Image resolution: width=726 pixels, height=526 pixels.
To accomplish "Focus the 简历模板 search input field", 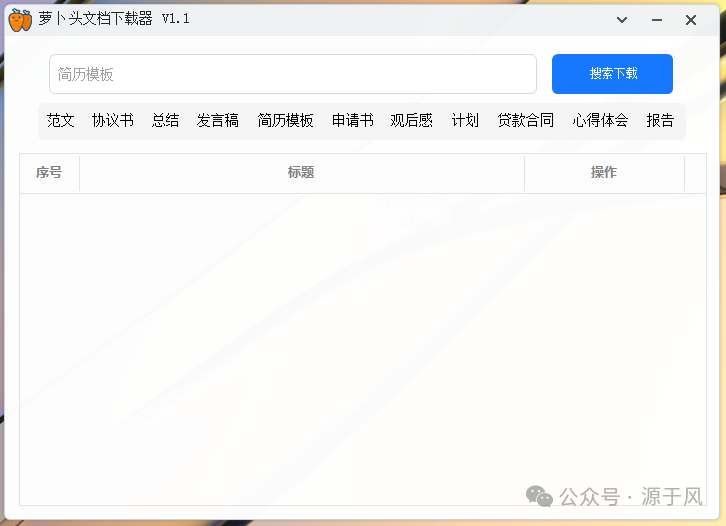I will pos(293,74).
